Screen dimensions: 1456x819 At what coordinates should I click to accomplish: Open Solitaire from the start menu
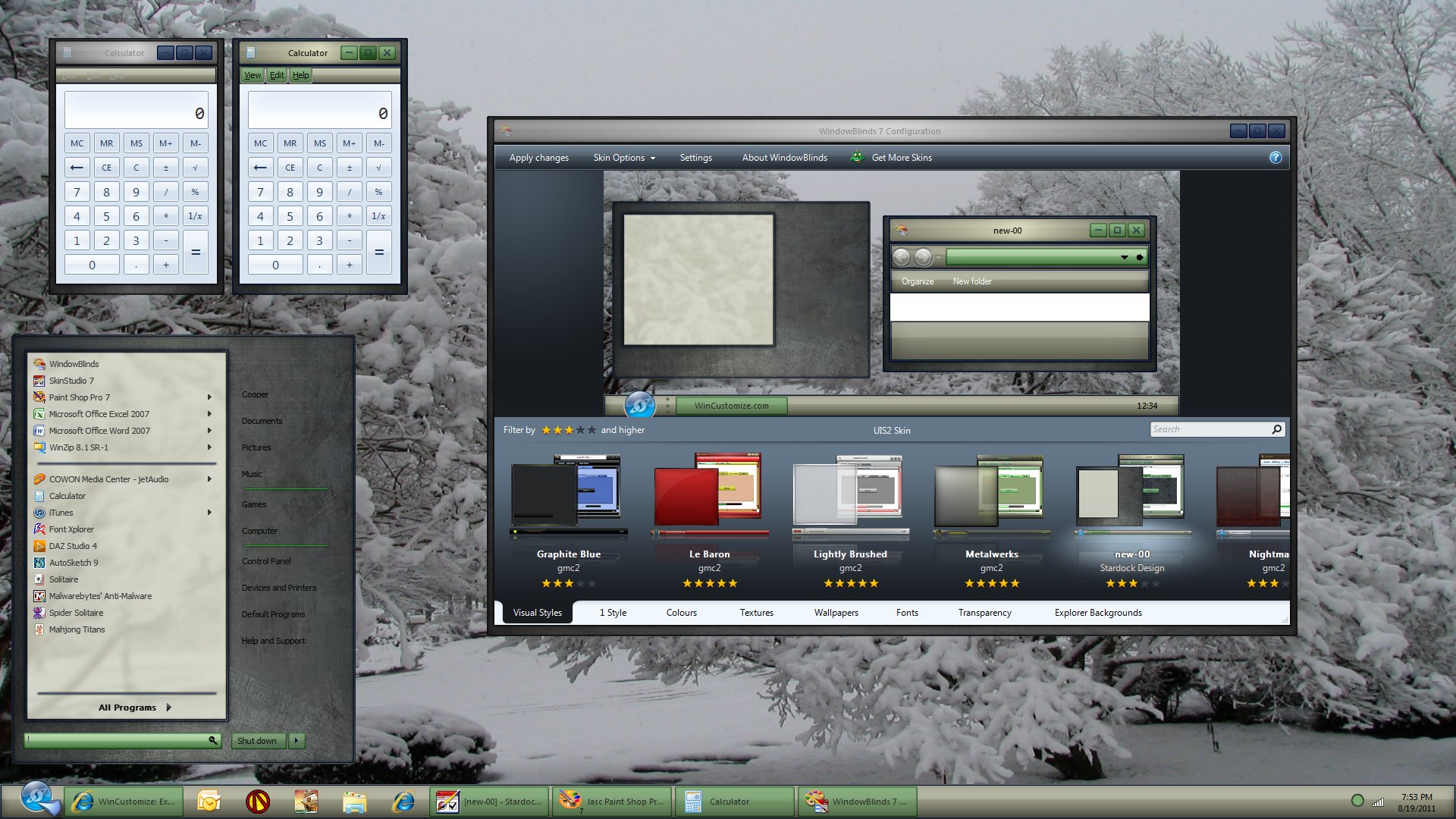(63, 579)
